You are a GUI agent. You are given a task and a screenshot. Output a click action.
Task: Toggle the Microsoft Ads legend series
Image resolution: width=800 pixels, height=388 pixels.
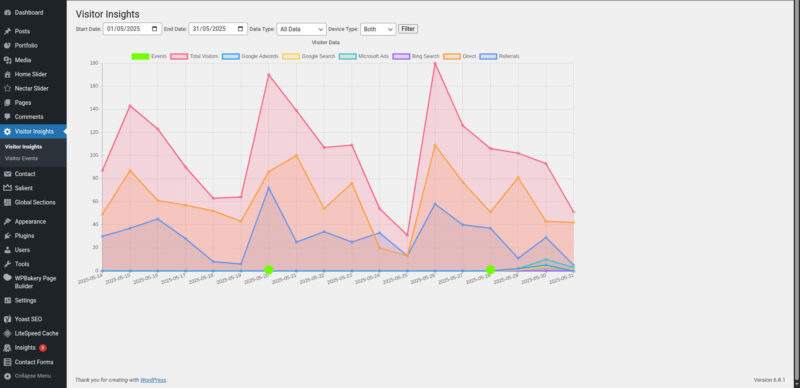pyautogui.click(x=364, y=56)
